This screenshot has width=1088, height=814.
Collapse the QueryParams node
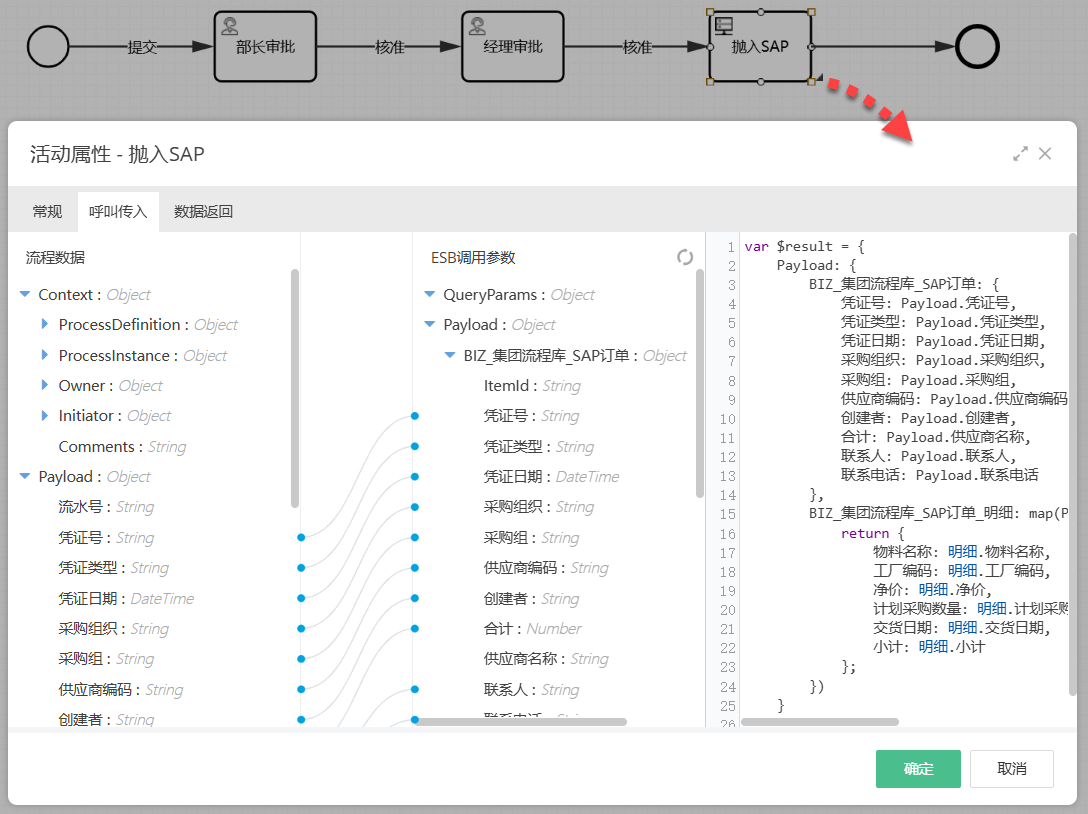[x=430, y=295]
